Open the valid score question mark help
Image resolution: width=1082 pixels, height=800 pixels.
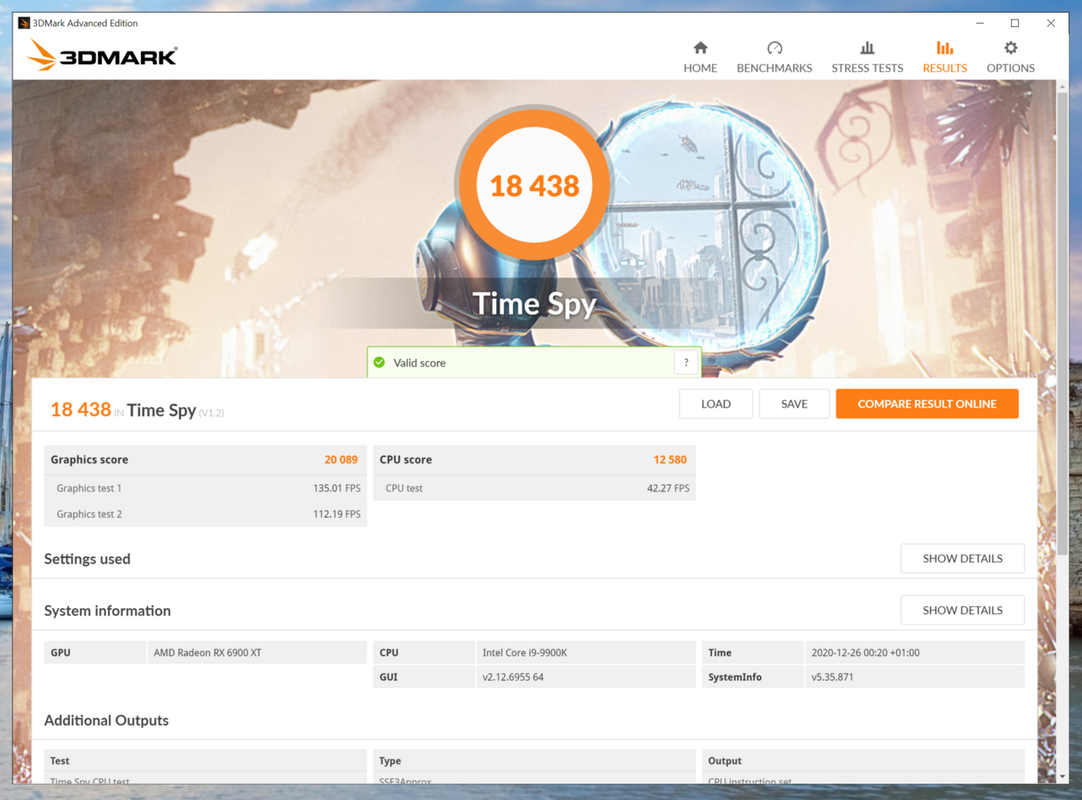pyautogui.click(x=686, y=362)
